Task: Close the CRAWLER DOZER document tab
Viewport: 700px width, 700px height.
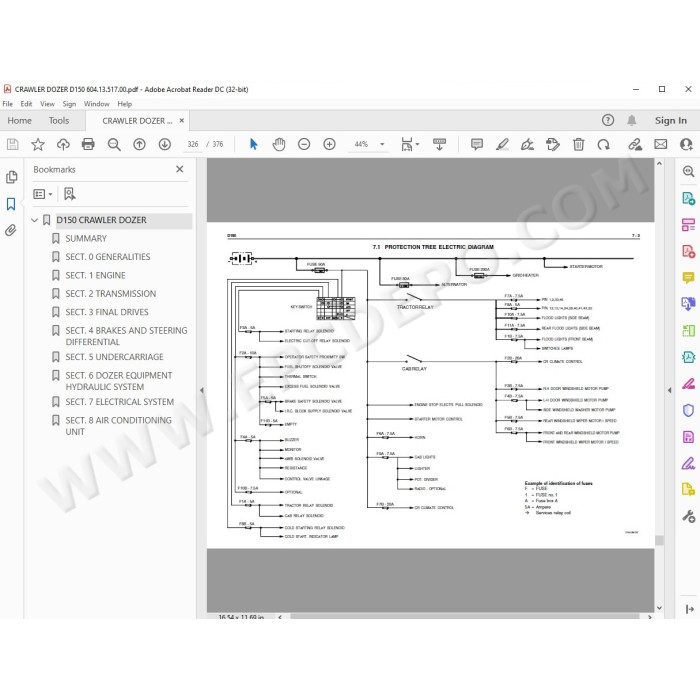Action: coord(182,121)
